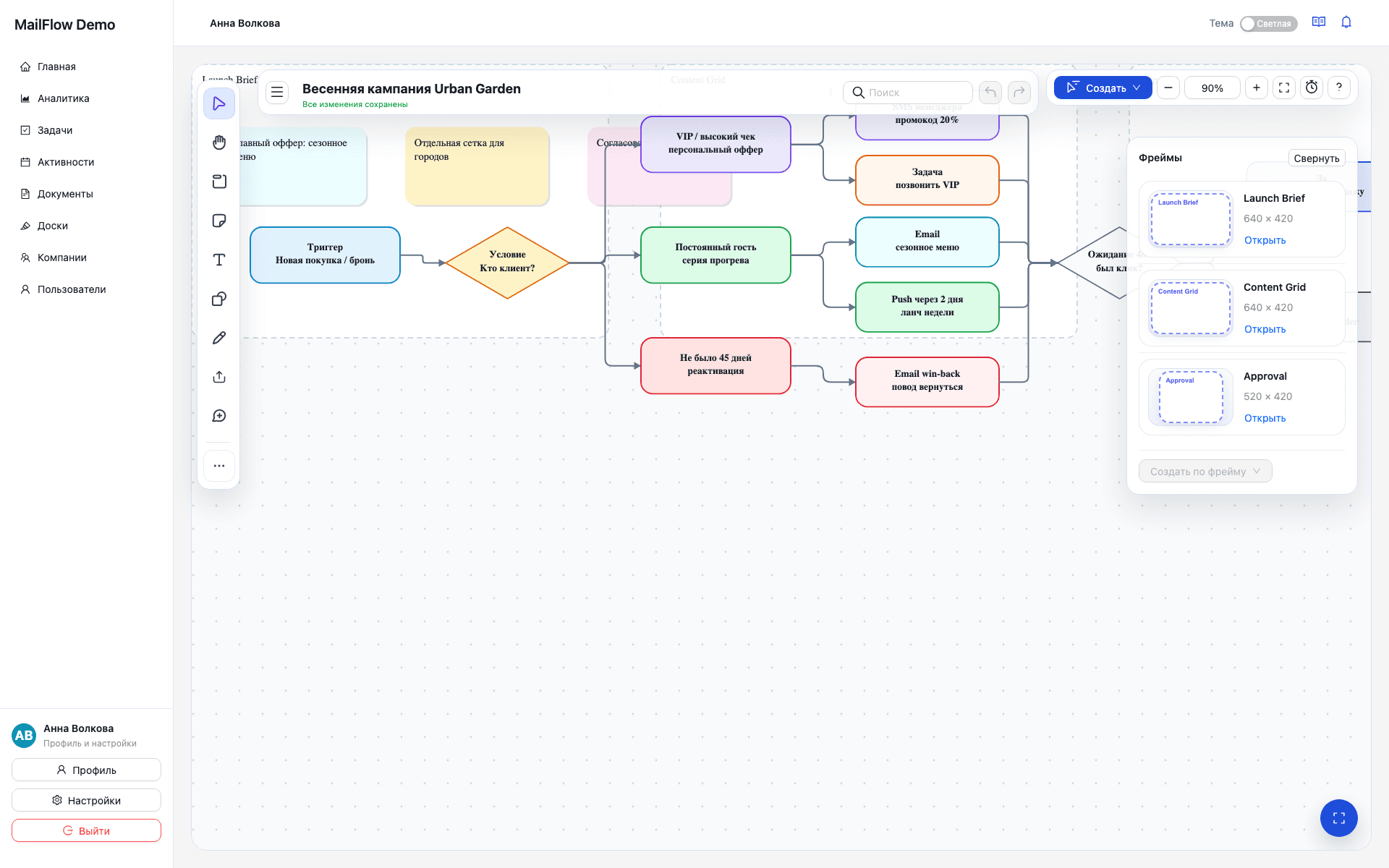Screen dimensions: 1389x868
Task: Click the Настройки button
Action: pyautogui.click(x=86, y=800)
